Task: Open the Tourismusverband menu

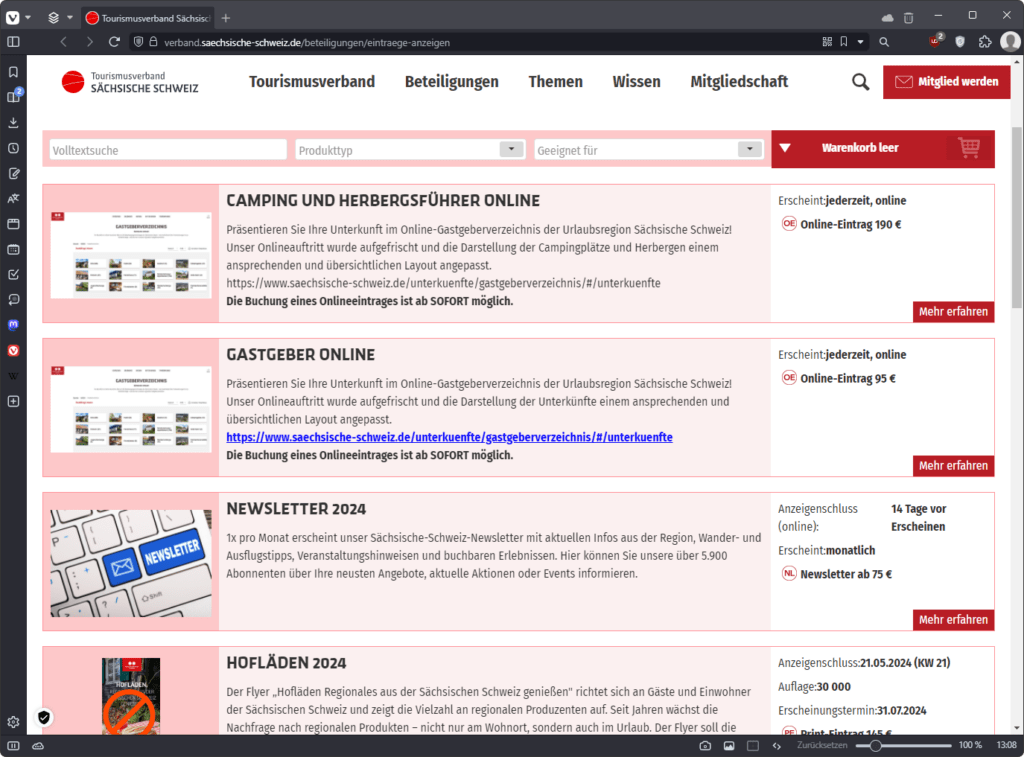Action: 312,82
